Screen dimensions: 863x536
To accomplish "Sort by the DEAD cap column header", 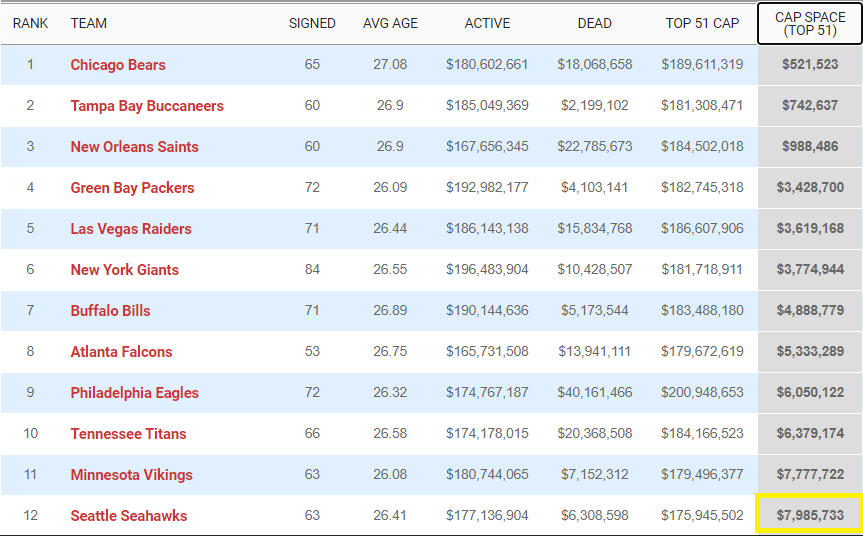I will (x=594, y=23).
